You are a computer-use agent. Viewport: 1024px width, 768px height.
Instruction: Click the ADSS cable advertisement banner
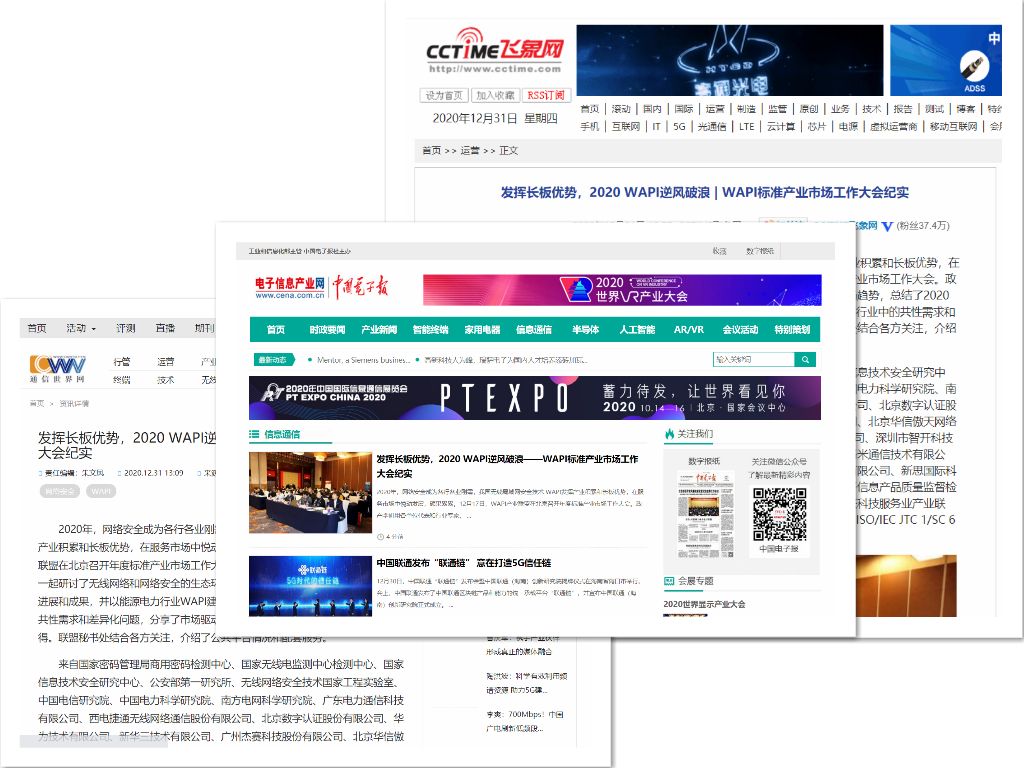(x=946, y=61)
